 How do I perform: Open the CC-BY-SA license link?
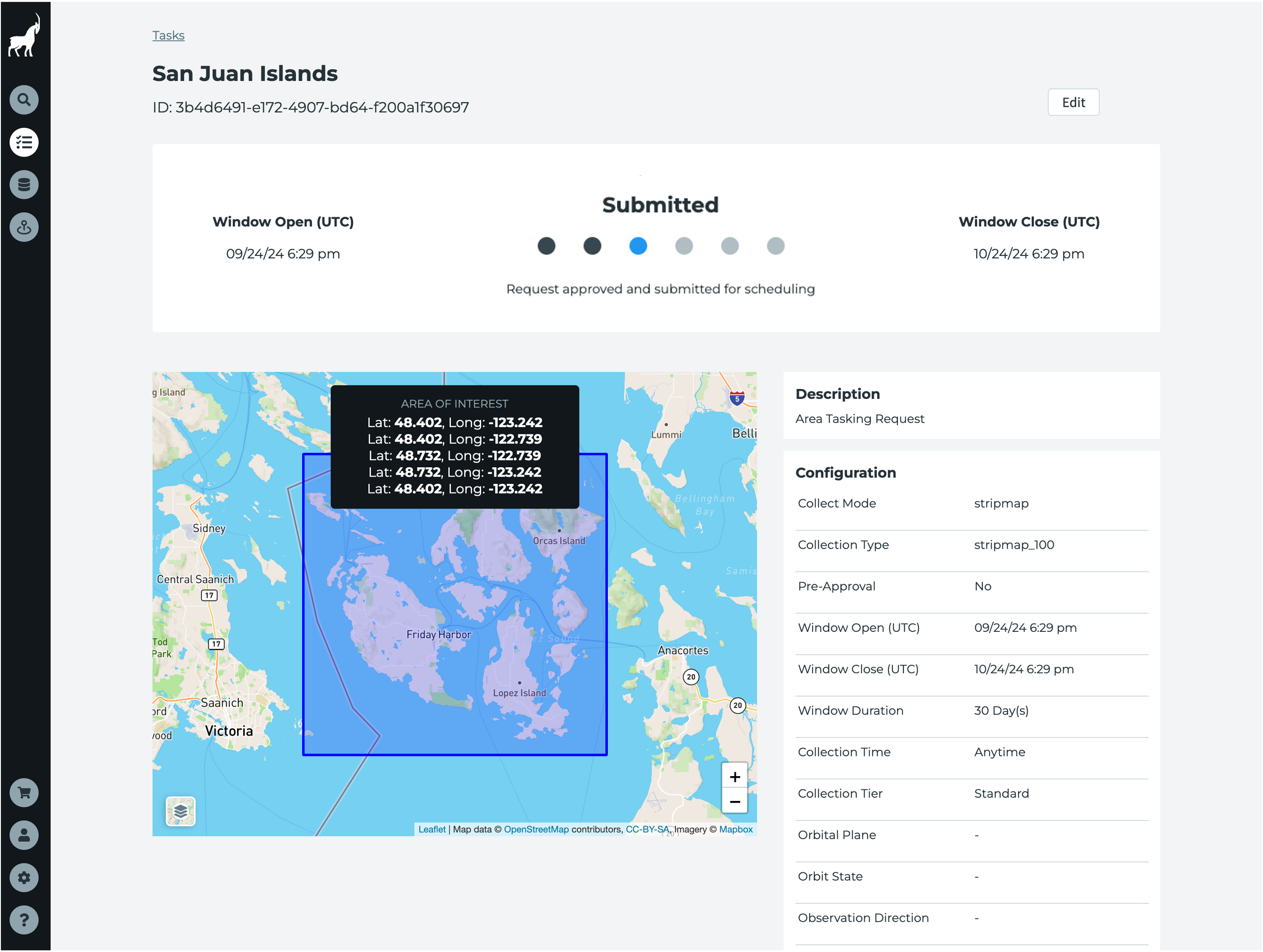pyautogui.click(x=647, y=830)
